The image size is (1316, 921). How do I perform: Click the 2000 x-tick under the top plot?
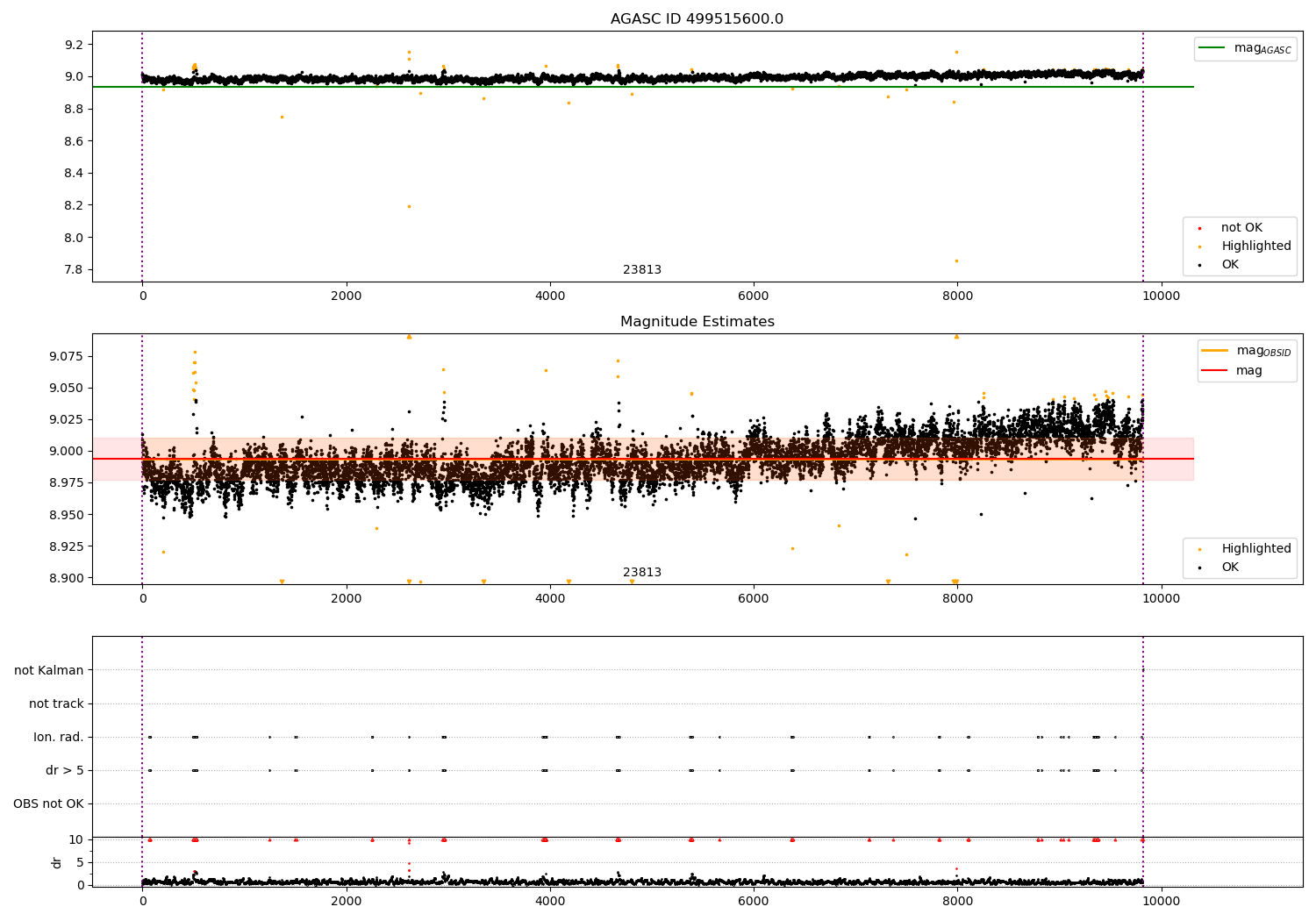(x=347, y=296)
